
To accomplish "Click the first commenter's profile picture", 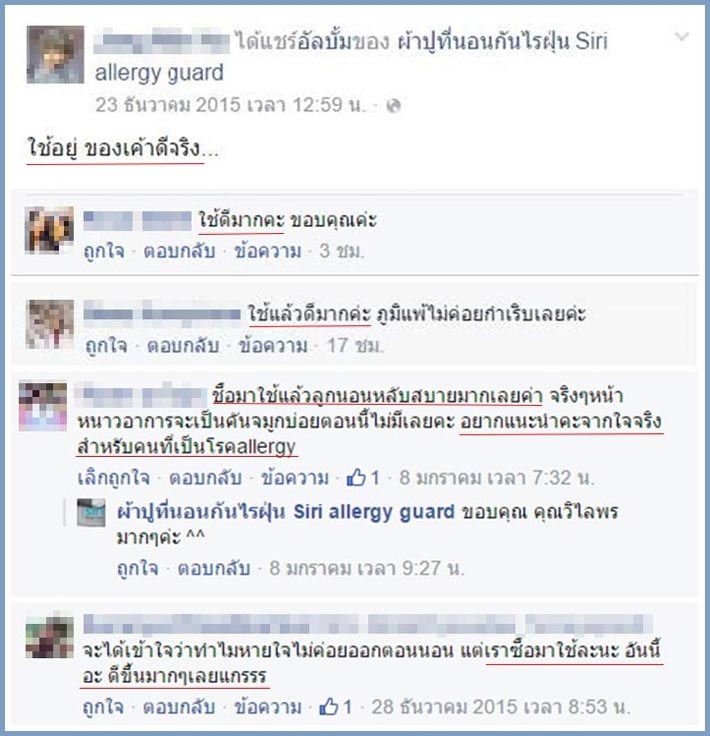I will point(49,230).
